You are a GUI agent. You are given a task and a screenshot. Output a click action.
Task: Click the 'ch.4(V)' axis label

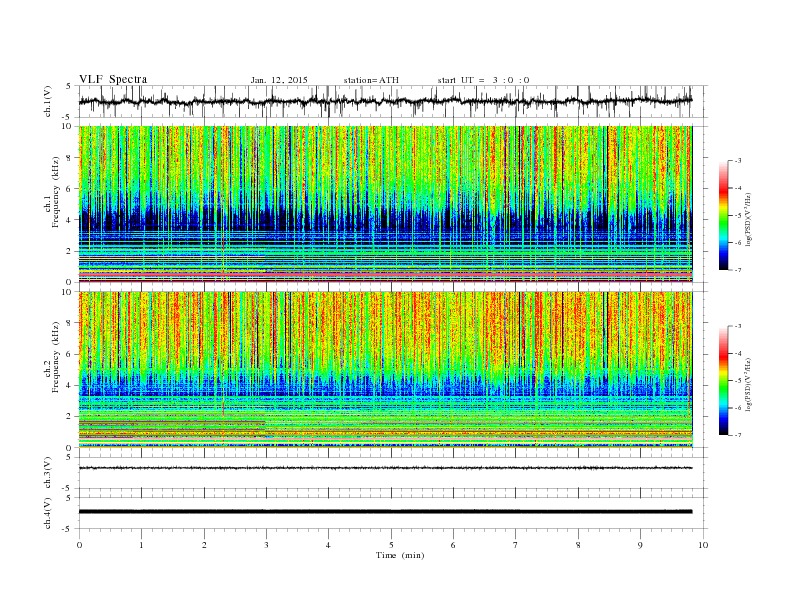[x=47, y=513]
